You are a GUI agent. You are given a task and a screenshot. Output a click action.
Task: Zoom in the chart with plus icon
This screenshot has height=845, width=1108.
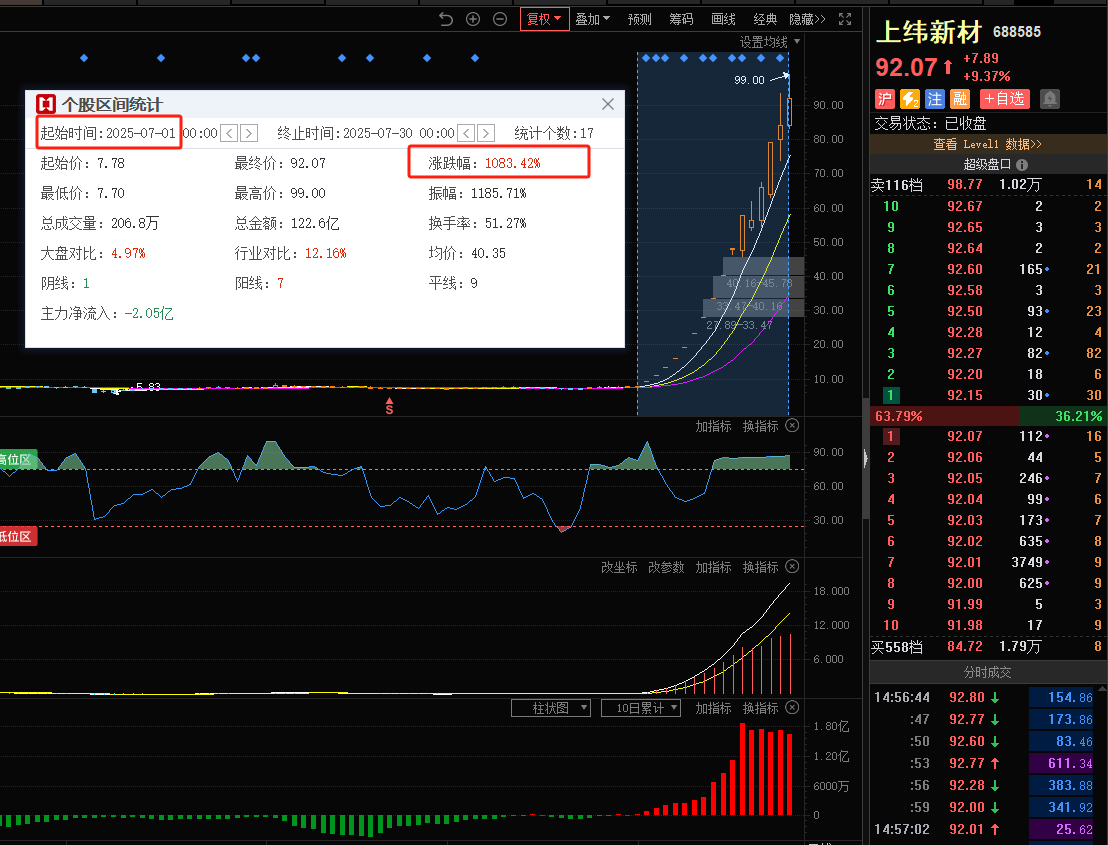coord(473,19)
